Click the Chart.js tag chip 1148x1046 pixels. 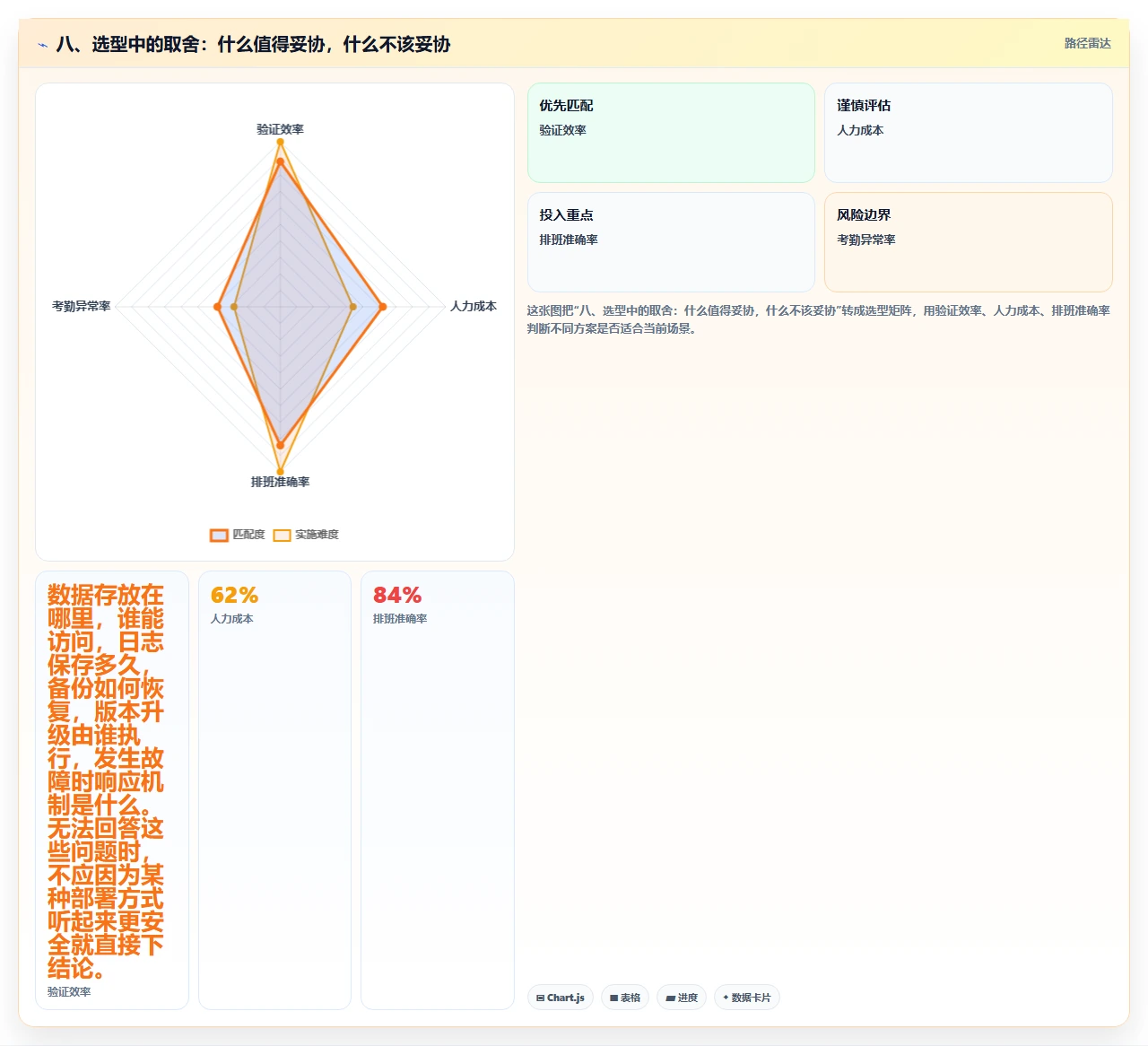(561, 998)
